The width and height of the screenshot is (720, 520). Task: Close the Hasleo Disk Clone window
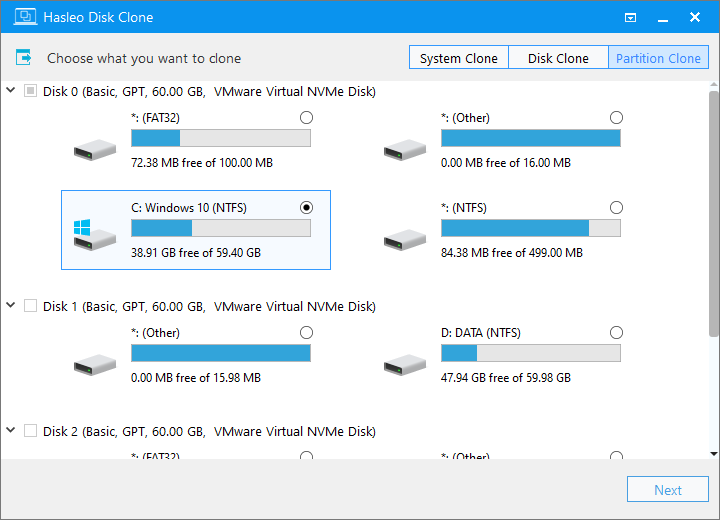tap(695, 17)
